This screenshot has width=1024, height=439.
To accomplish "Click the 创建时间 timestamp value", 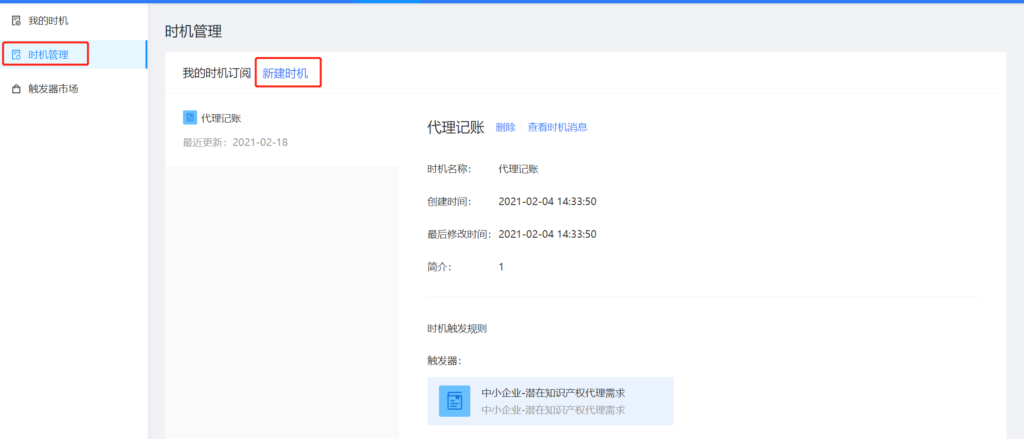I will click(x=547, y=201).
